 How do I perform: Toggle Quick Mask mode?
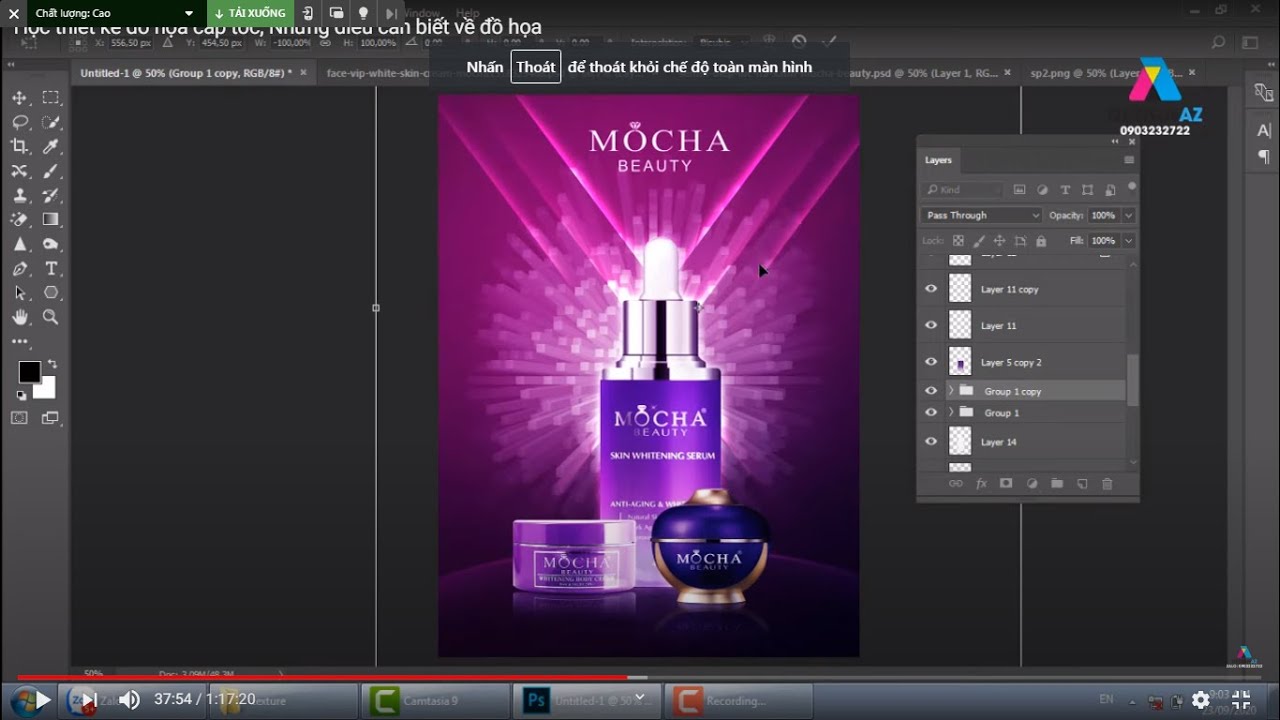[x=19, y=418]
